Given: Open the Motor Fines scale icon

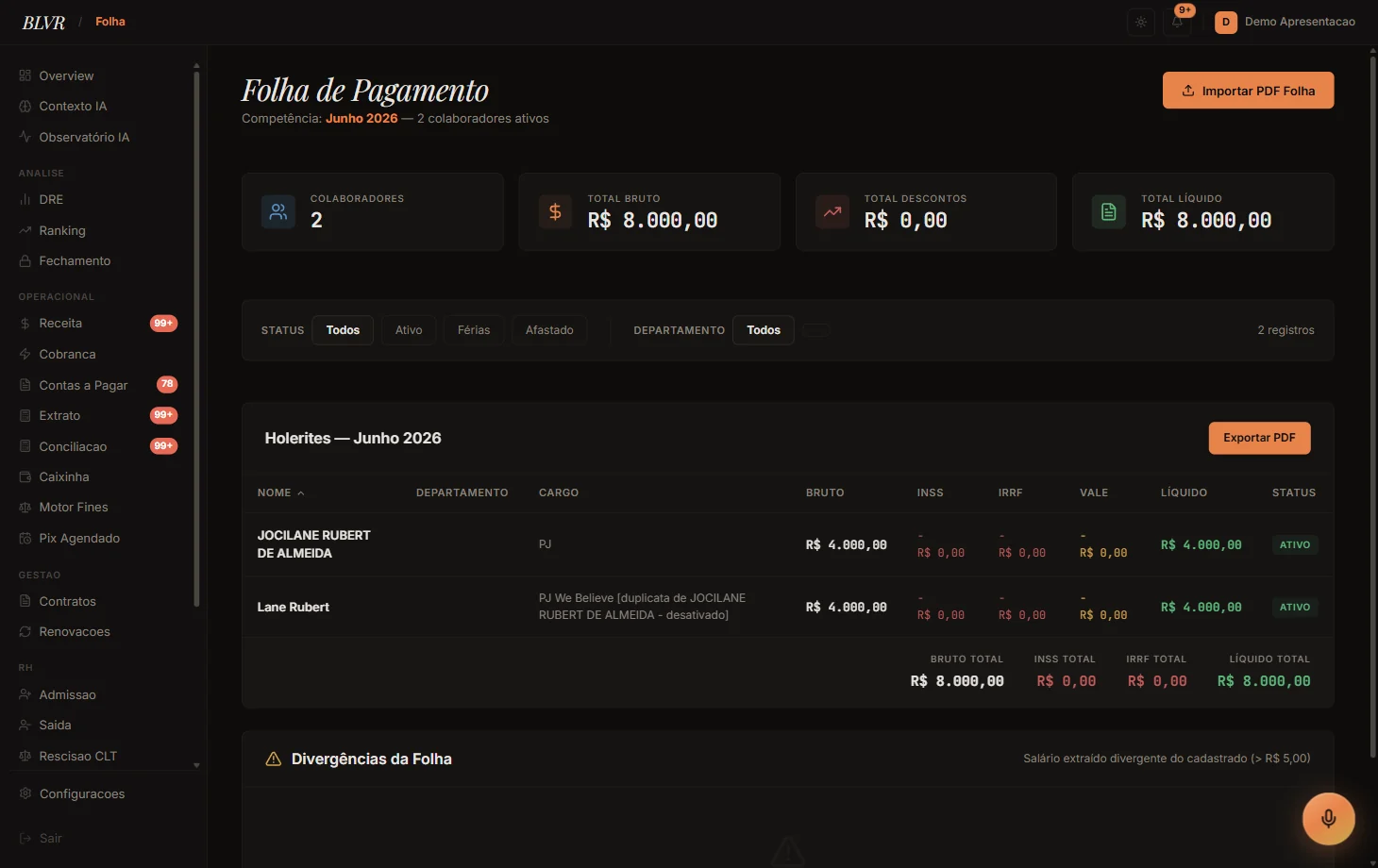Looking at the screenshot, I should (x=25, y=508).
